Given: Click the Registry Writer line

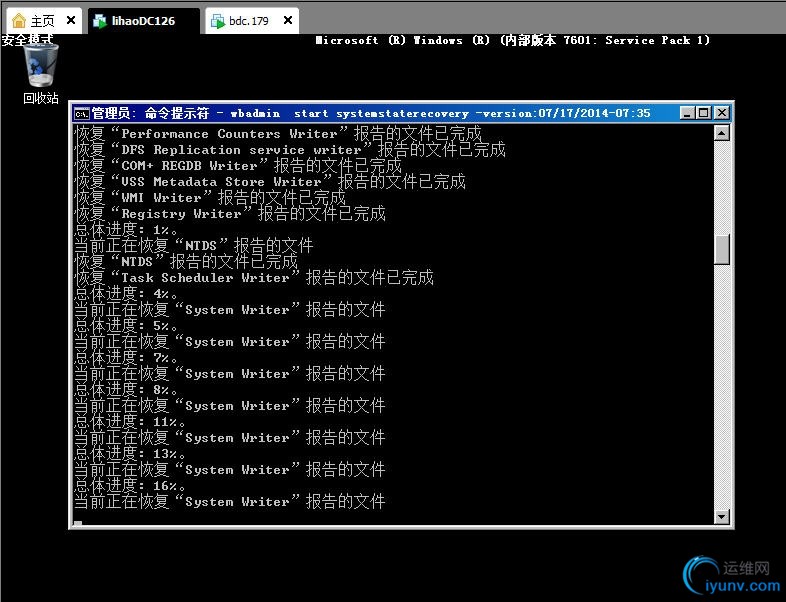Looking at the screenshot, I should click(x=230, y=214).
